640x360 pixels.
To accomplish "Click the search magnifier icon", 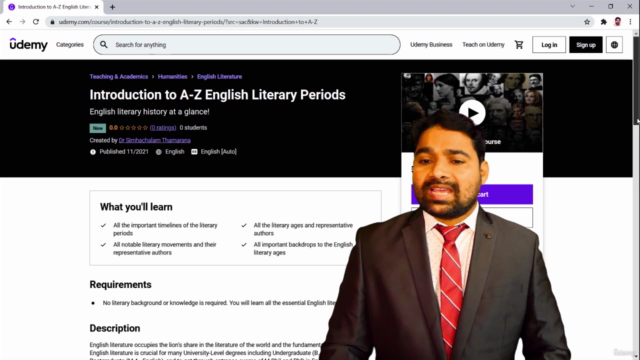I will pyautogui.click(x=104, y=44).
